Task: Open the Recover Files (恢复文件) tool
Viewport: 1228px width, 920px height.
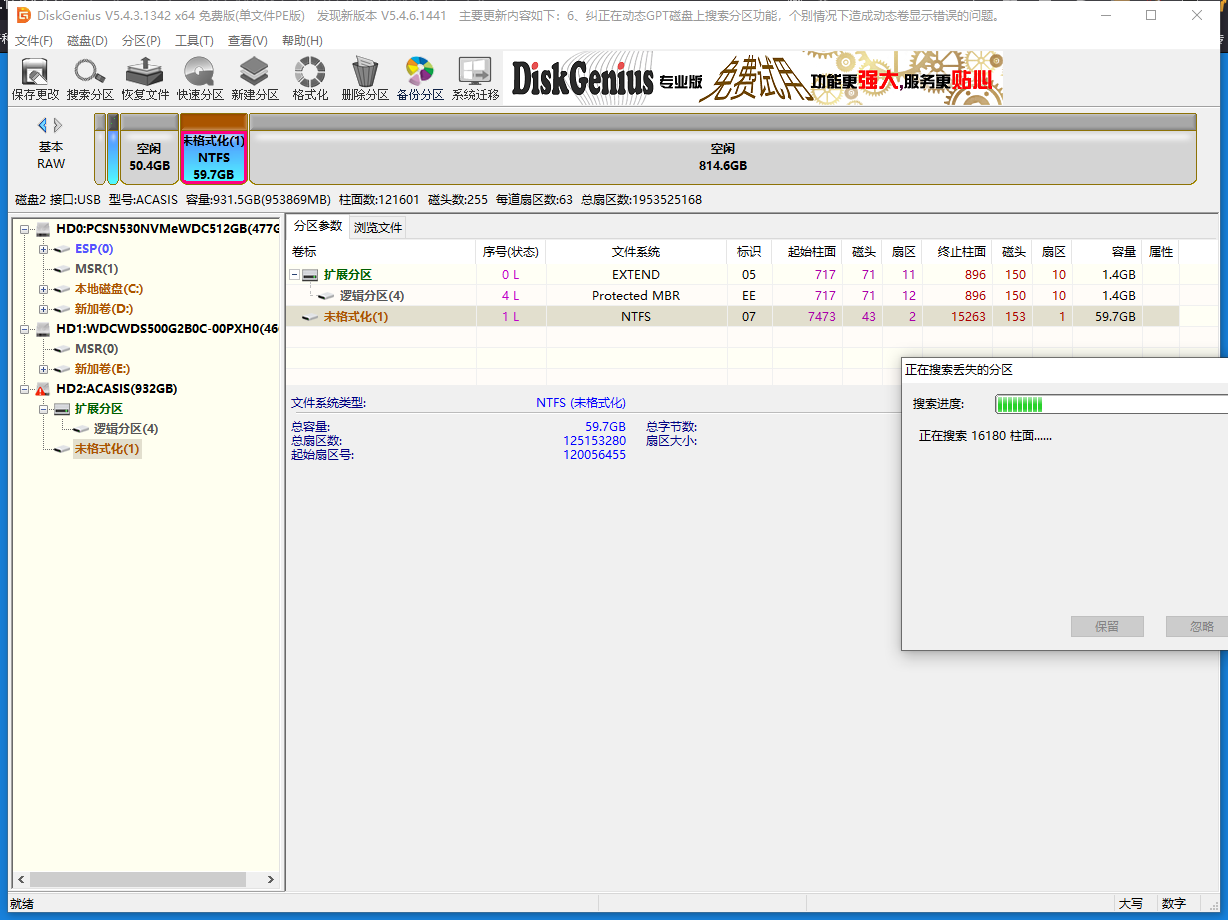Action: click(145, 79)
